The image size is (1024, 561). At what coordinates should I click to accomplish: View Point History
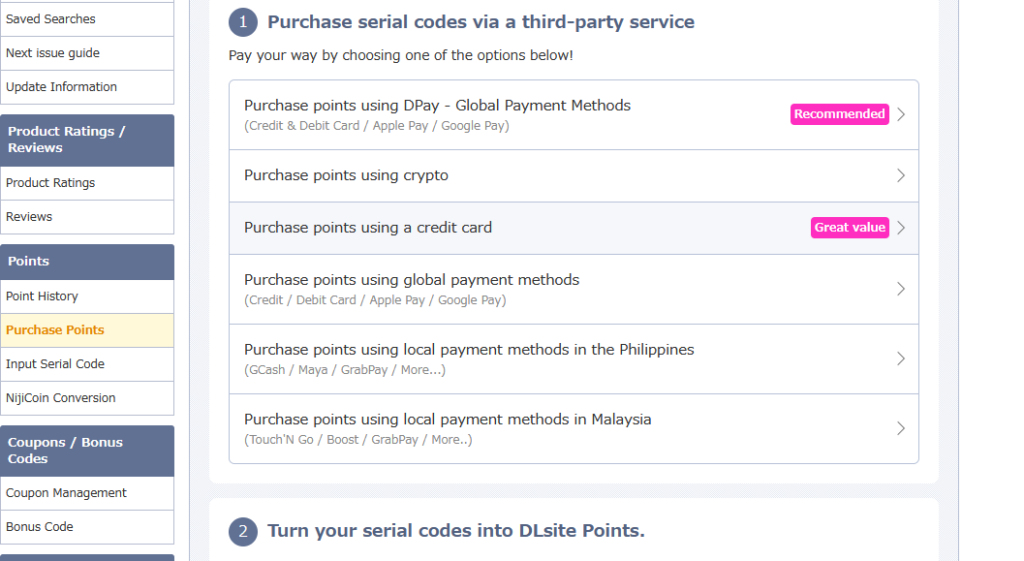42,296
